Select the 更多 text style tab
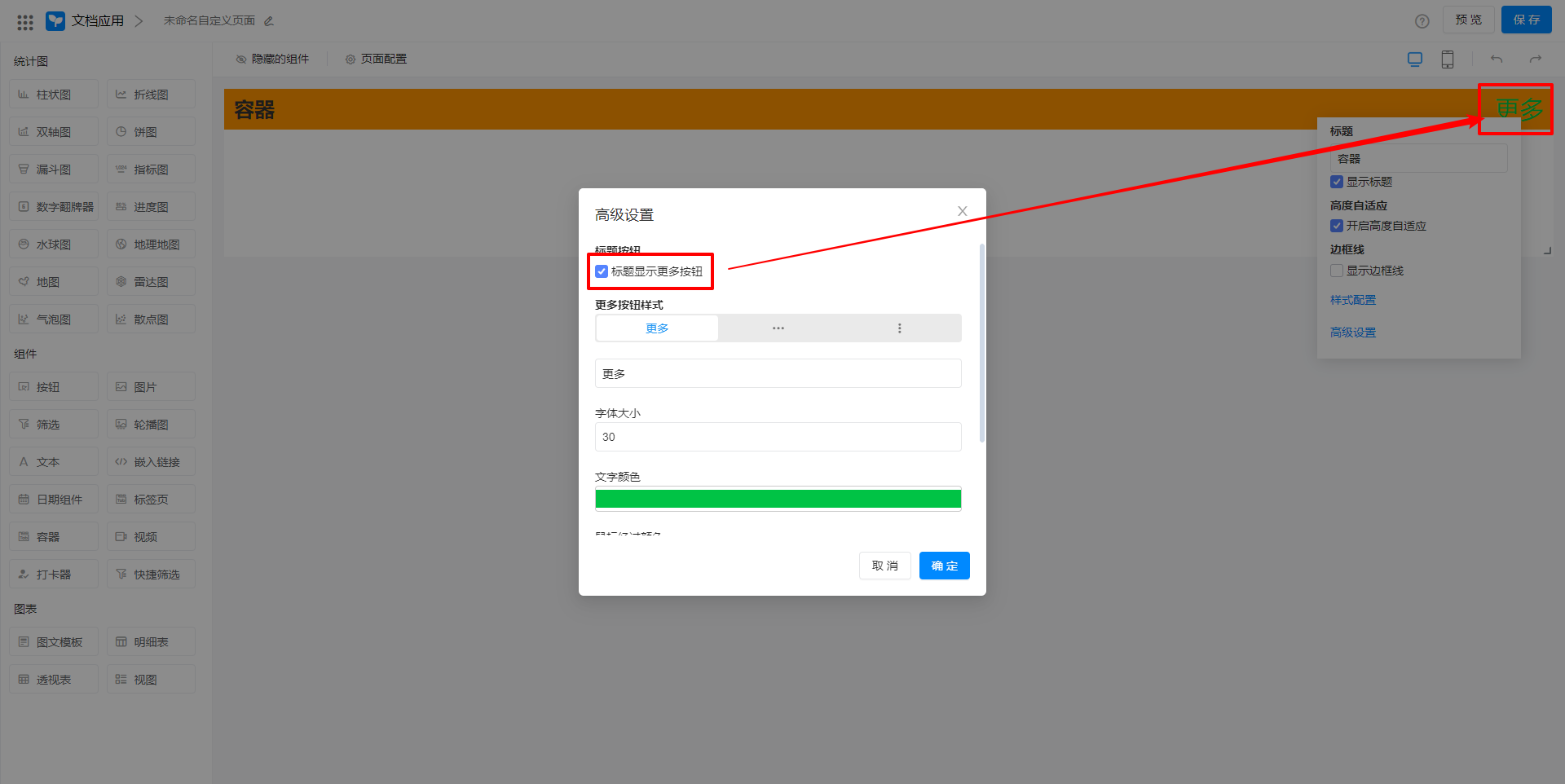 click(657, 328)
